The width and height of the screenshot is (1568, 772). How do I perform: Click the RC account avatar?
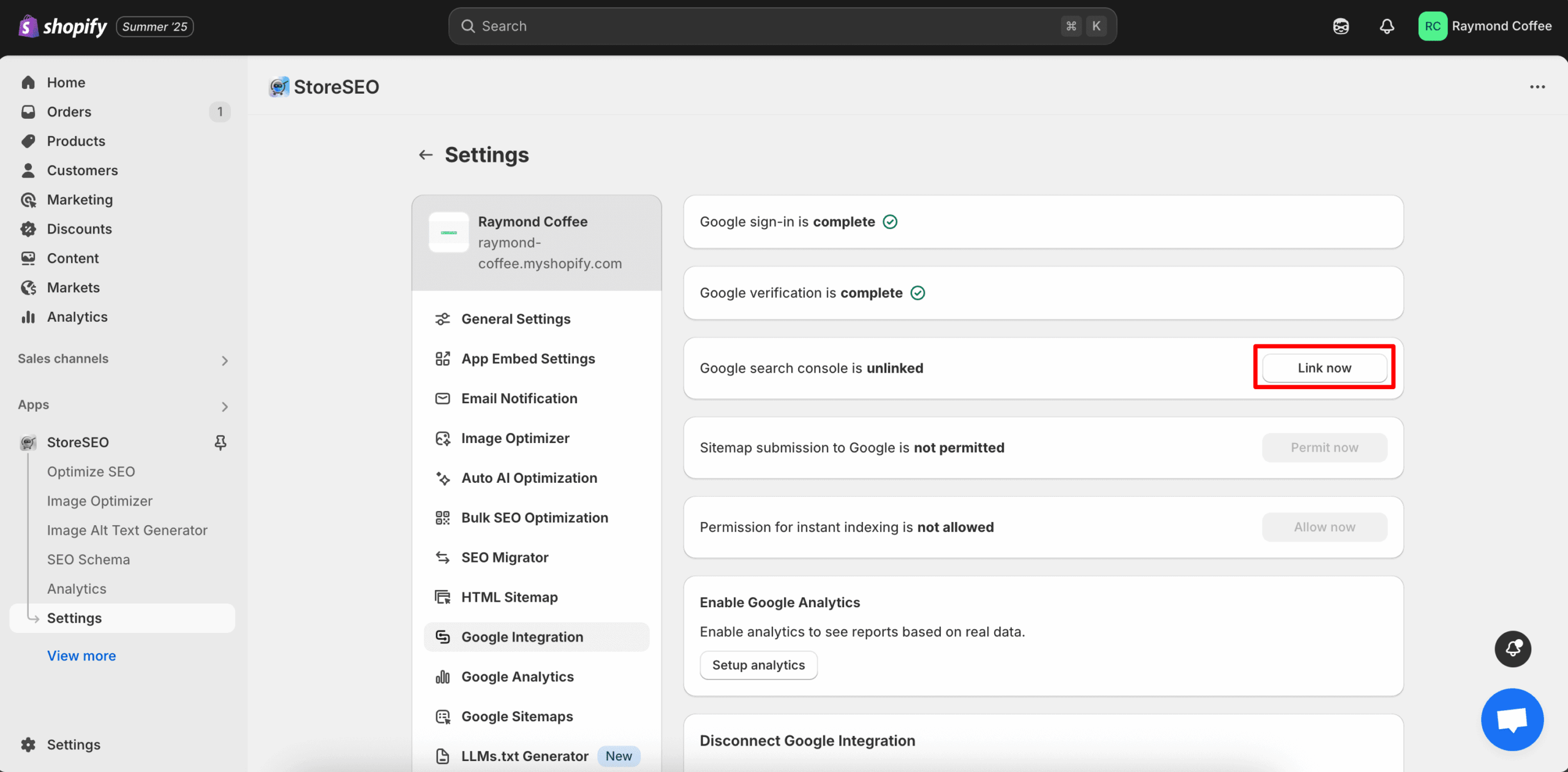point(1433,26)
